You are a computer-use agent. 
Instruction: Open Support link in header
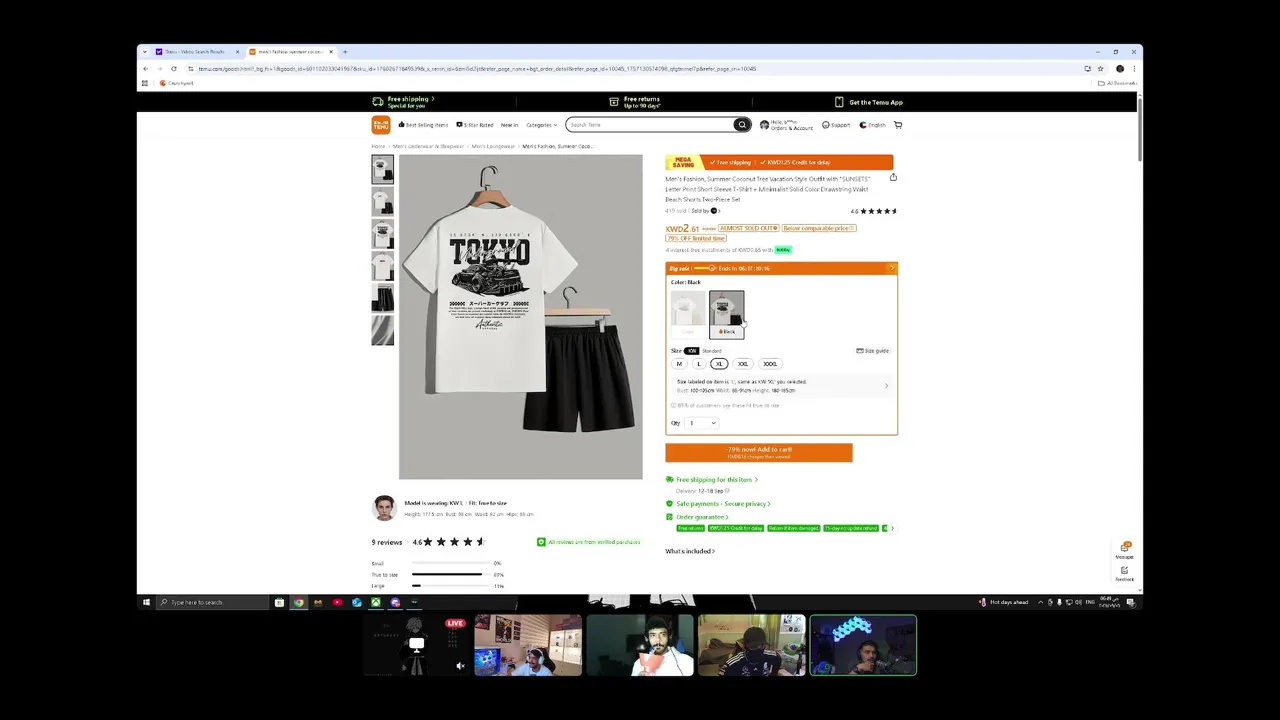pos(836,125)
